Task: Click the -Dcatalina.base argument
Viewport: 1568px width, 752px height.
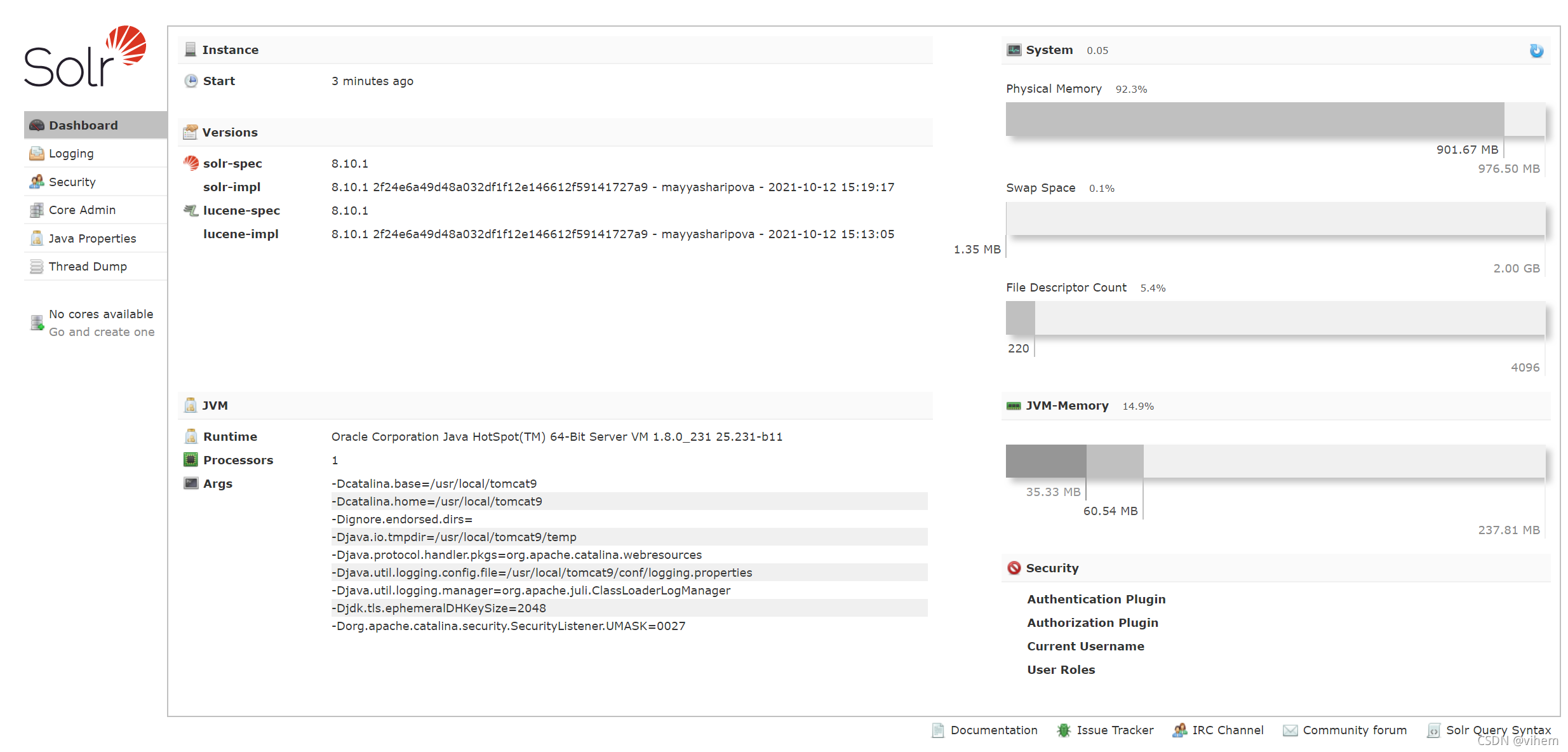Action: click(434, 483)
